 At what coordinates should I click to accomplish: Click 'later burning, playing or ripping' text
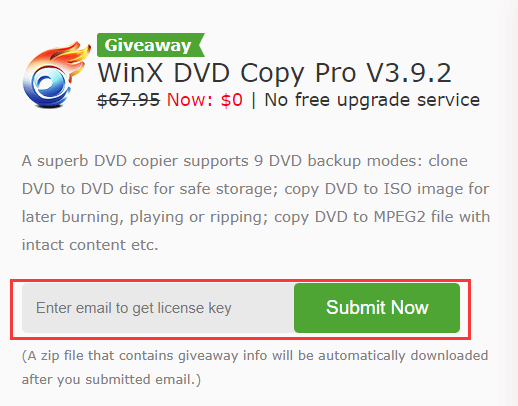click(144, 217)
